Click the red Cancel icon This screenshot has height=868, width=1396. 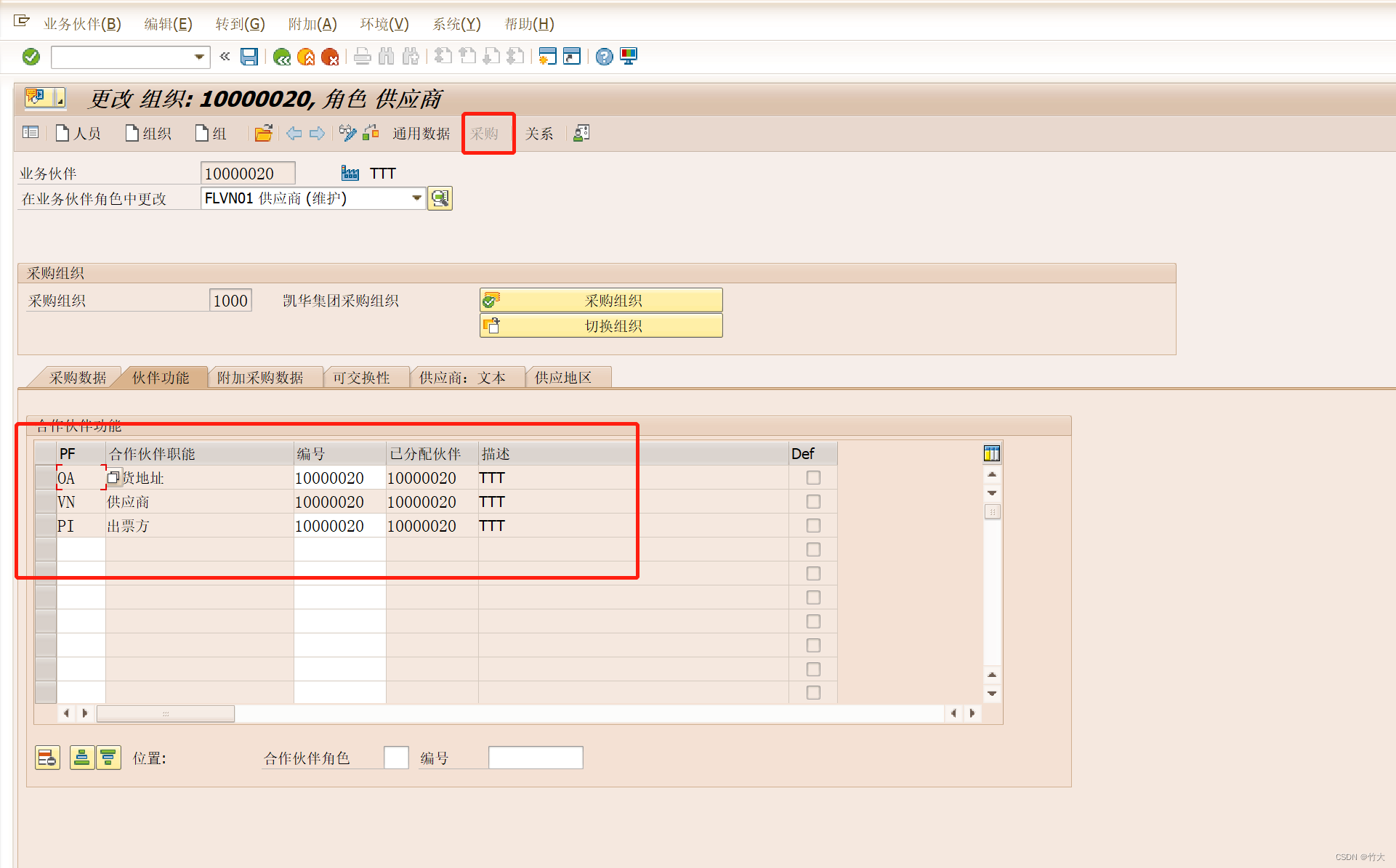(x=330, y=57)
